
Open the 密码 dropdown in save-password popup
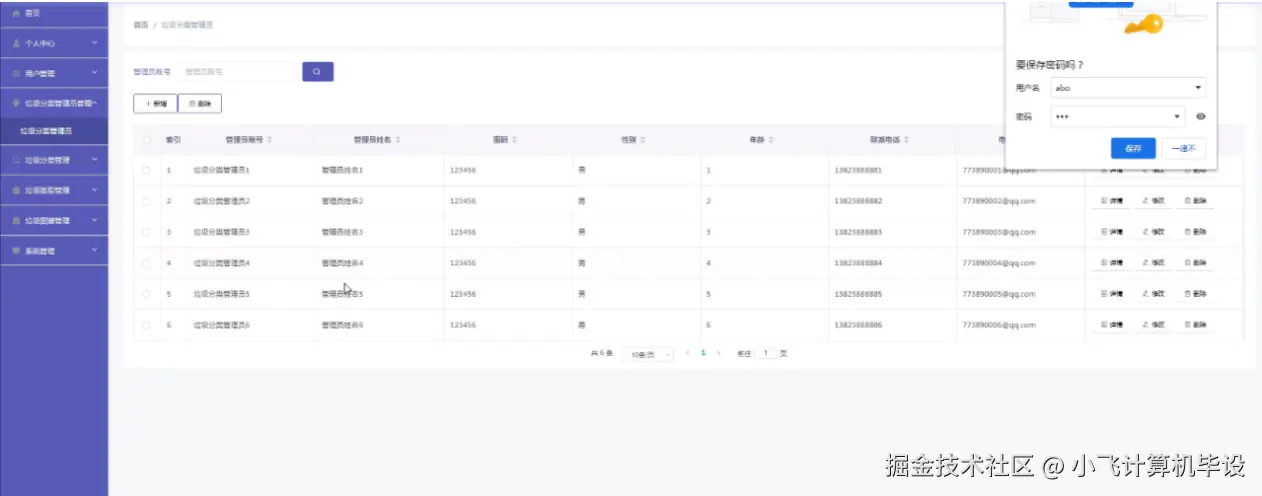(x=1118, y=116)
